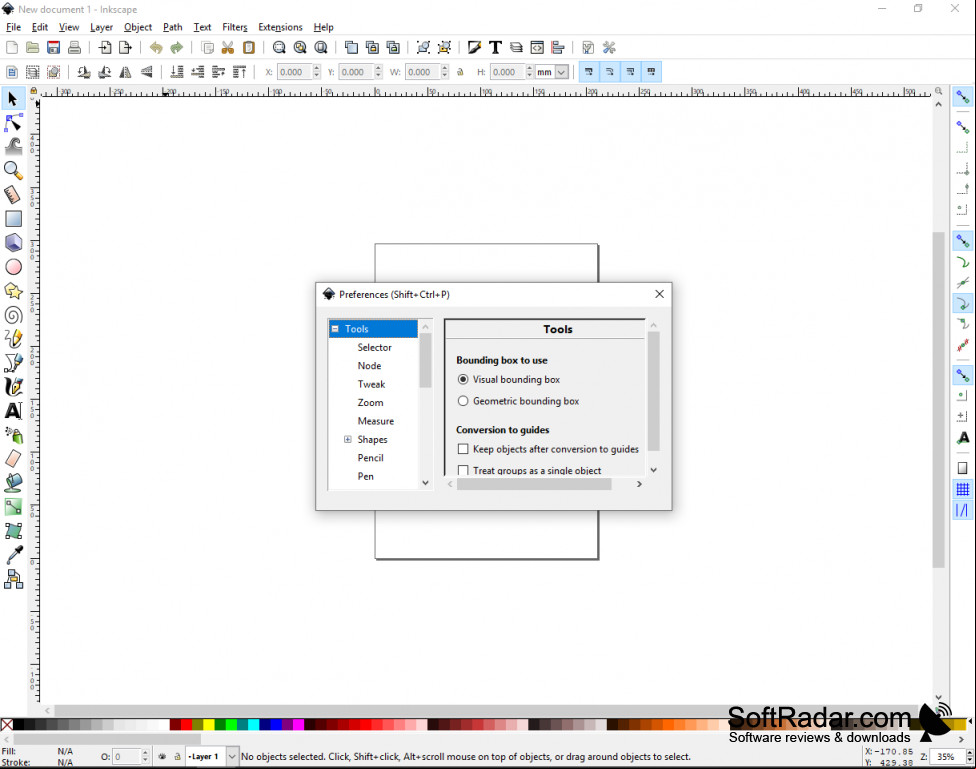The width and height of the screenshot is (976, 769).
Task: Expand the Shapes tree node
Action: pos(348,439)
